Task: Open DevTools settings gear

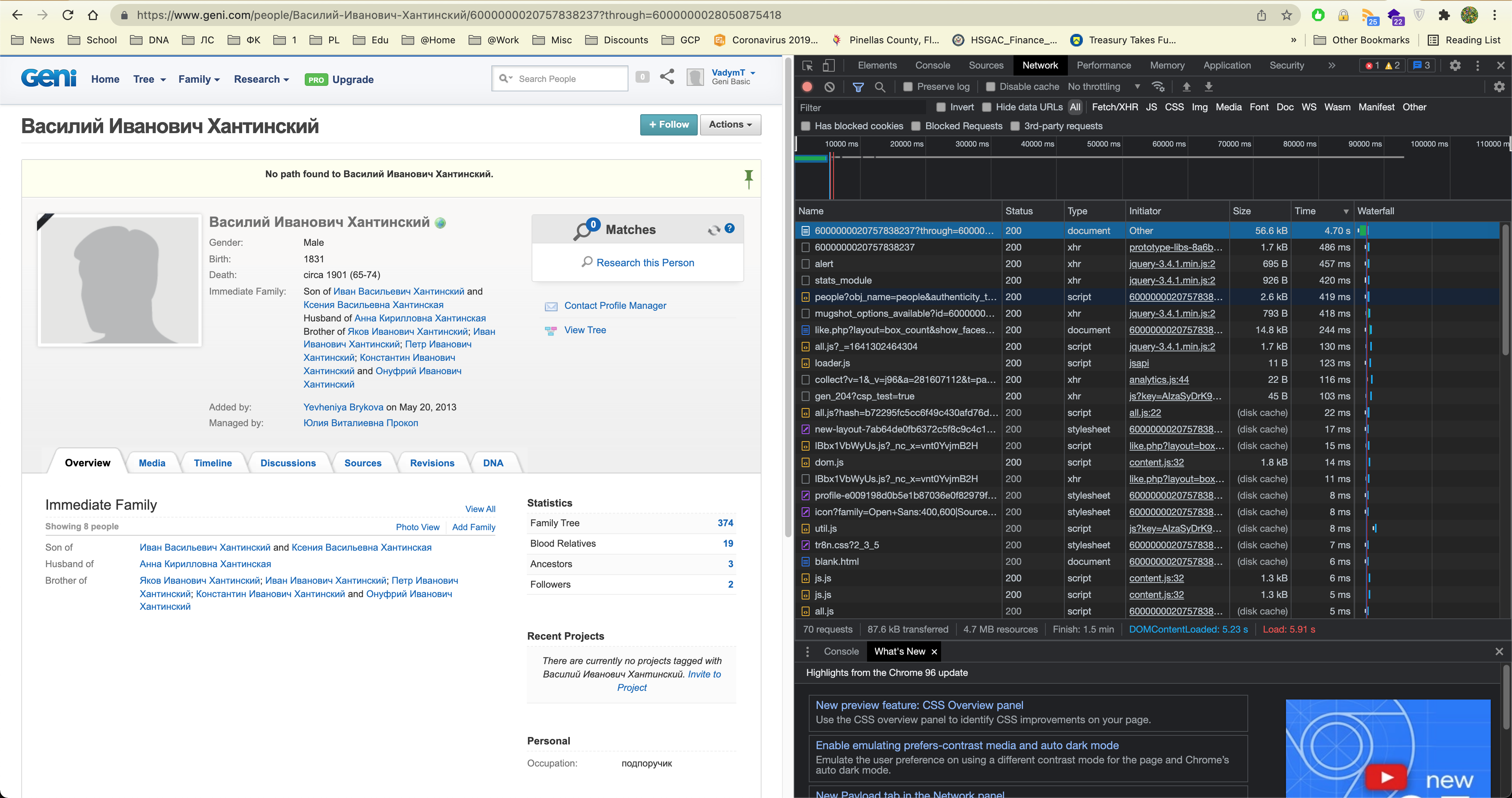Action: point(1455,65)
